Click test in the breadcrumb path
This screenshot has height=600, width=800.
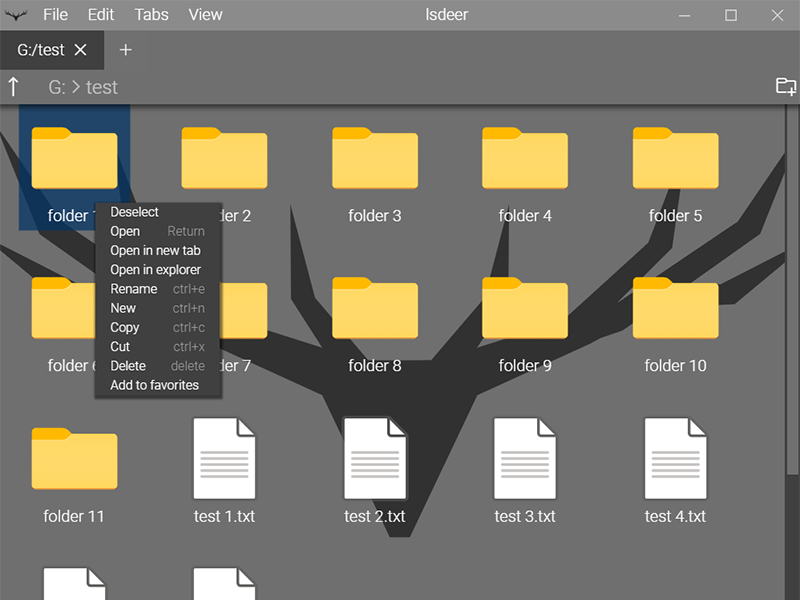click(102, 87)
